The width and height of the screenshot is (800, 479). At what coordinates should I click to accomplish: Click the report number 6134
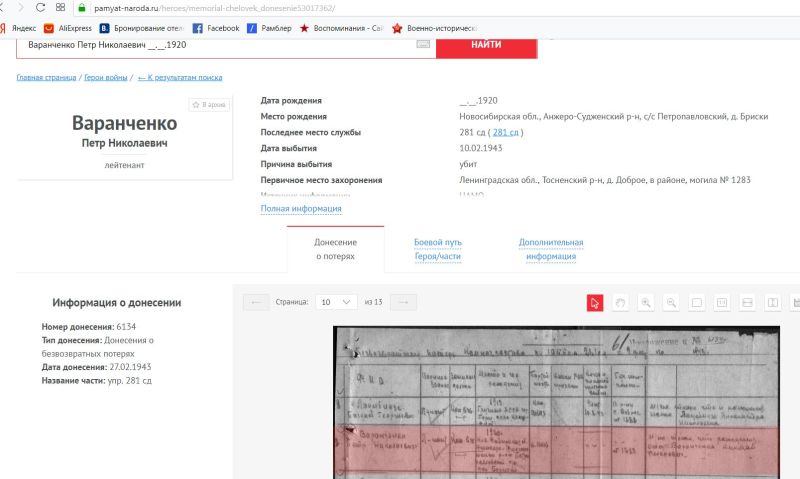click(126, 326)
